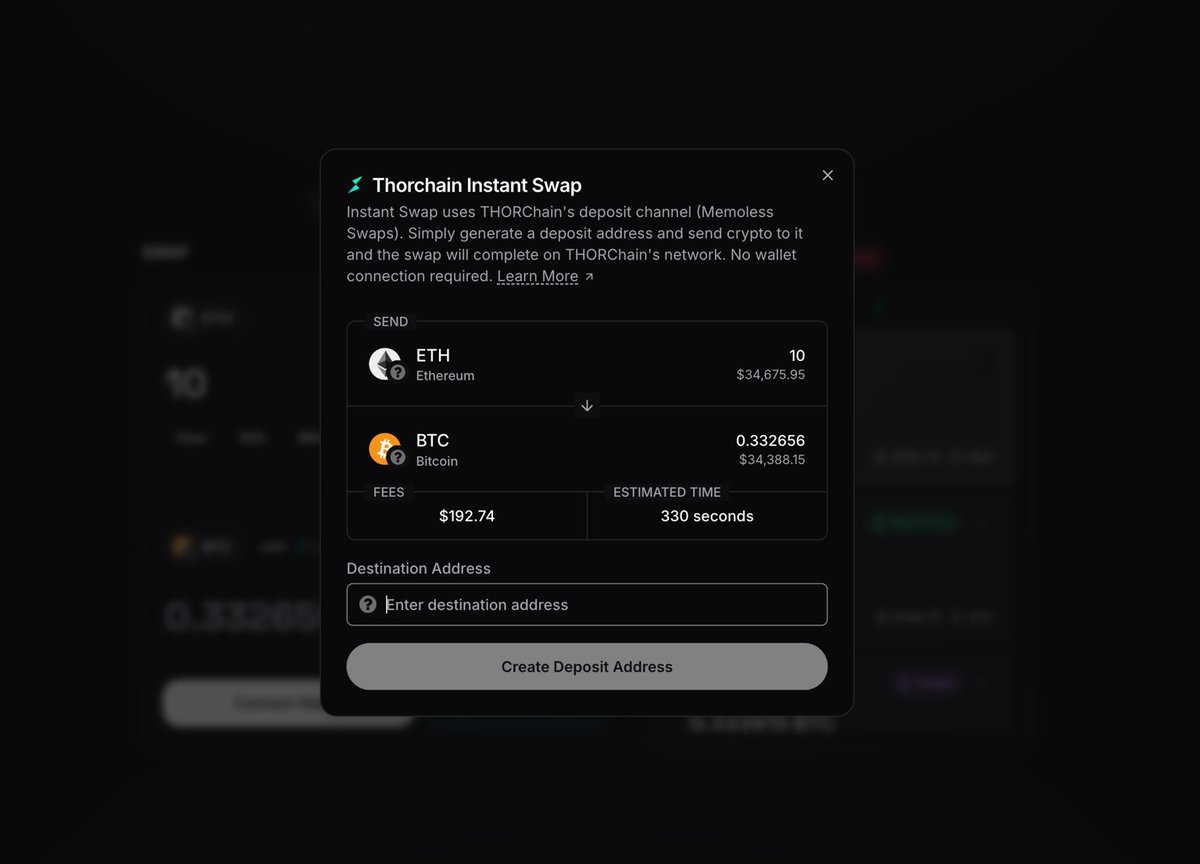Viewport: 1200px width, 864px height.
Task: Click the send amount of 10
Action: click(x=796, y=355)
